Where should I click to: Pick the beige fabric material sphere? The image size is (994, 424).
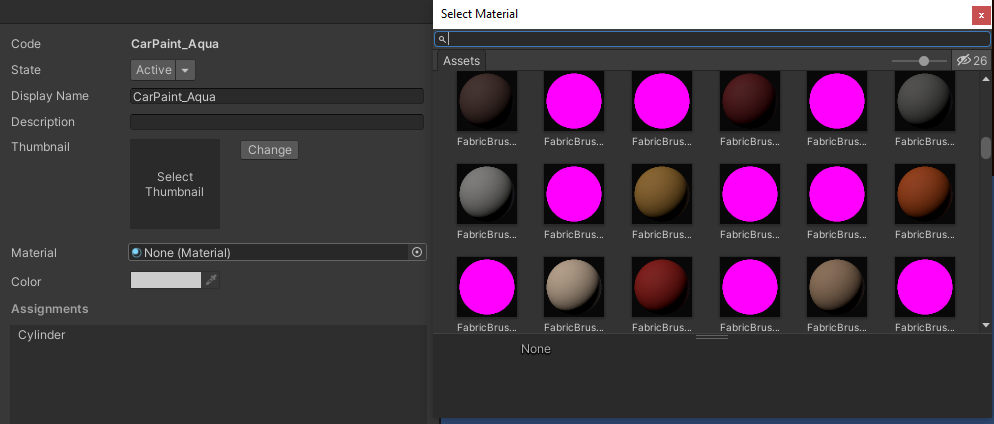[574, 286]
